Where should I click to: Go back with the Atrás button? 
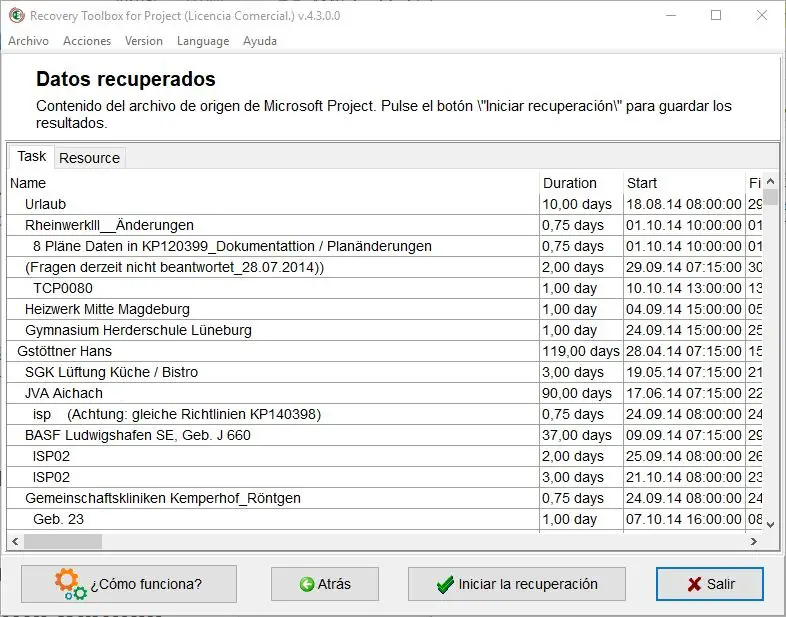point(325,584)
